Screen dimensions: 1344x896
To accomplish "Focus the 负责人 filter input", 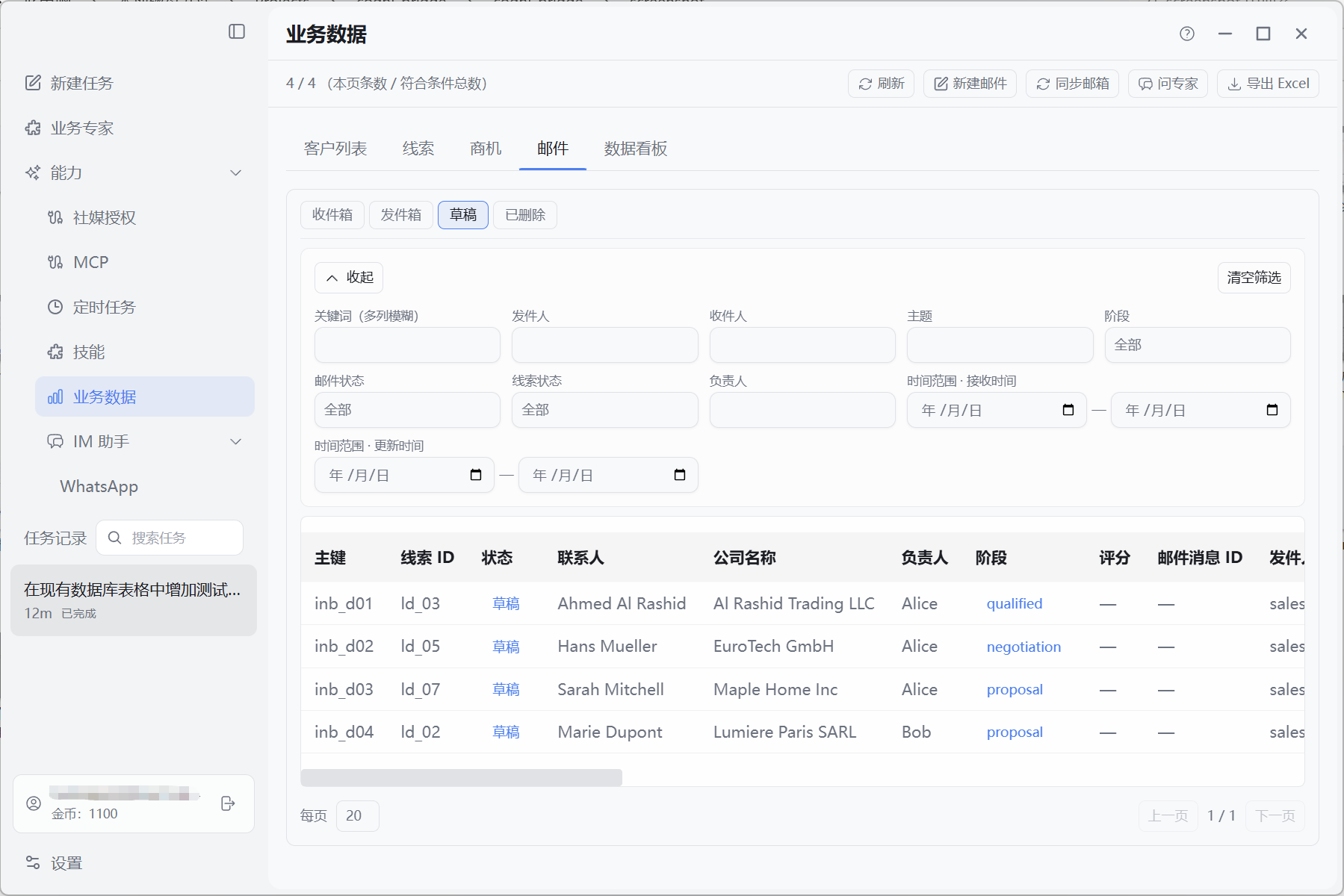I will (x=802, y=410).
